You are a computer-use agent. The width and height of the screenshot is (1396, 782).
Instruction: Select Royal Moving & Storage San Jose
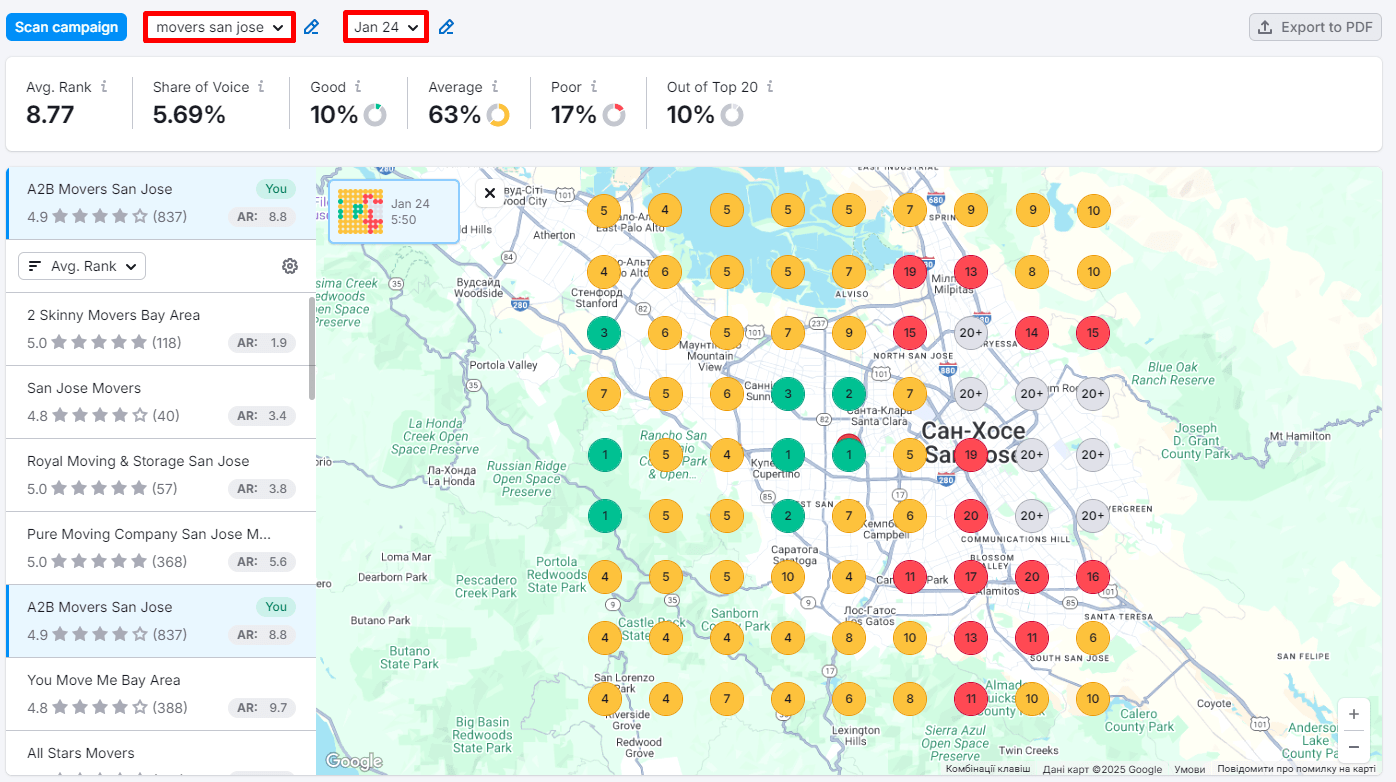click(x=161, y=475)
